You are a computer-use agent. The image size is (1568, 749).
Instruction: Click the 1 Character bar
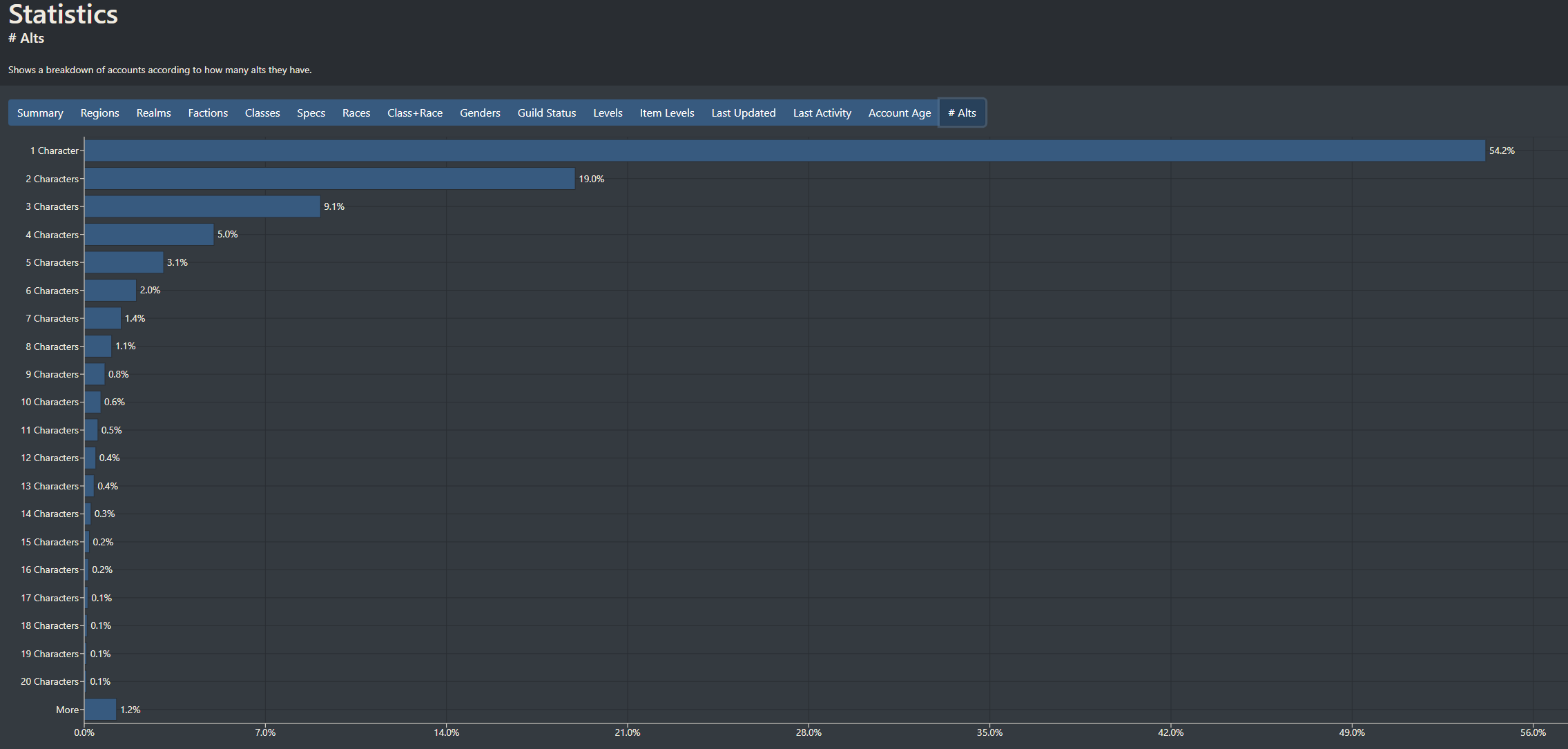(x=785, y=150)
